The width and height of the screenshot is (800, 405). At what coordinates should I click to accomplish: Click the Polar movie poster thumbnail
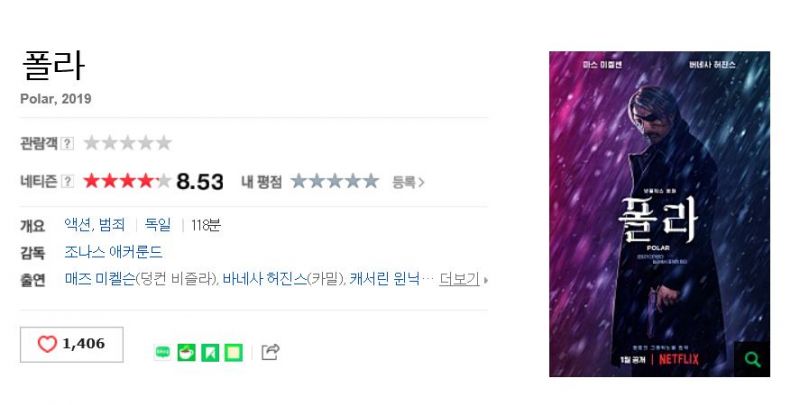(x=659, y=214)
